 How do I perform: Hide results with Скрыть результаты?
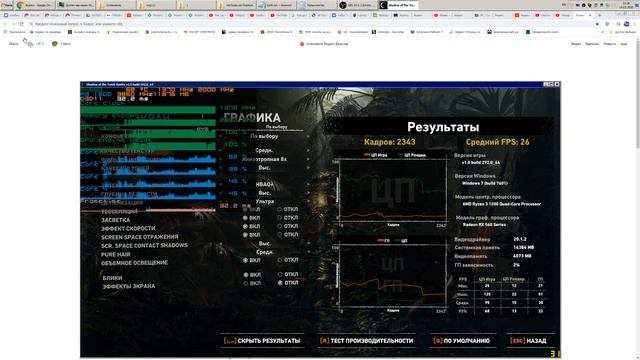[262, 340]
